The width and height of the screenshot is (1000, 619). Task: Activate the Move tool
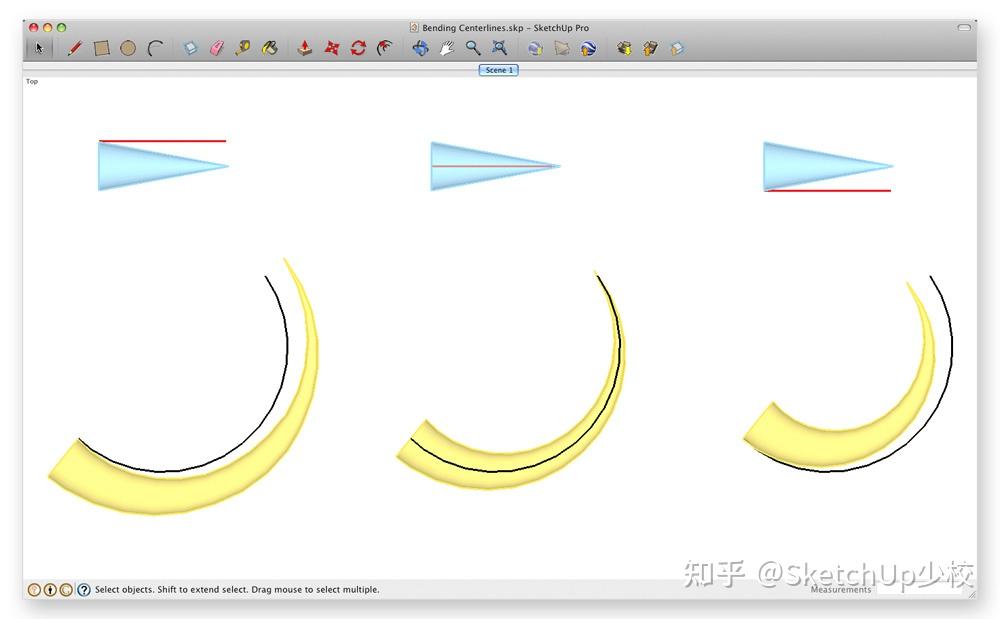(332, 47)
